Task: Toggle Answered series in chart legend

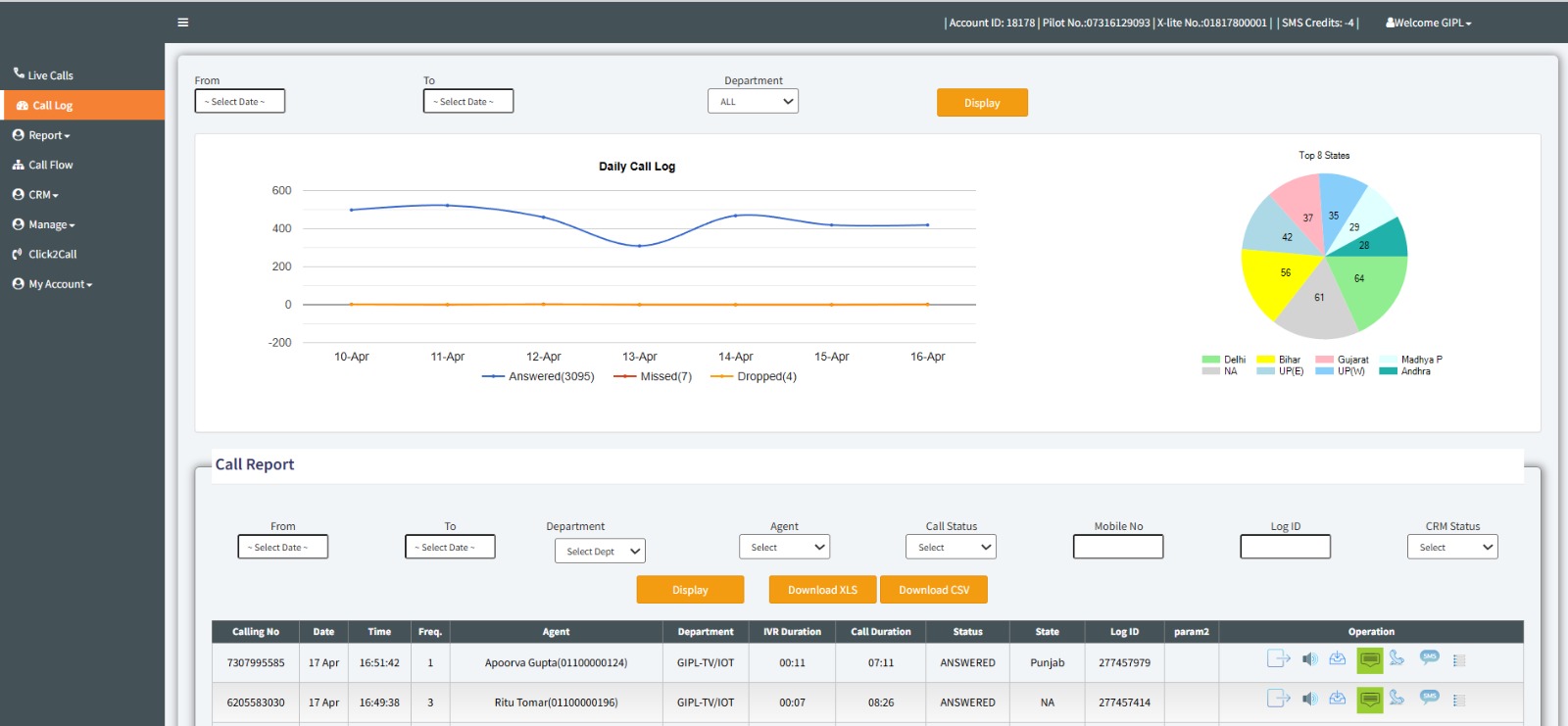Action: (x=538, y=377)
